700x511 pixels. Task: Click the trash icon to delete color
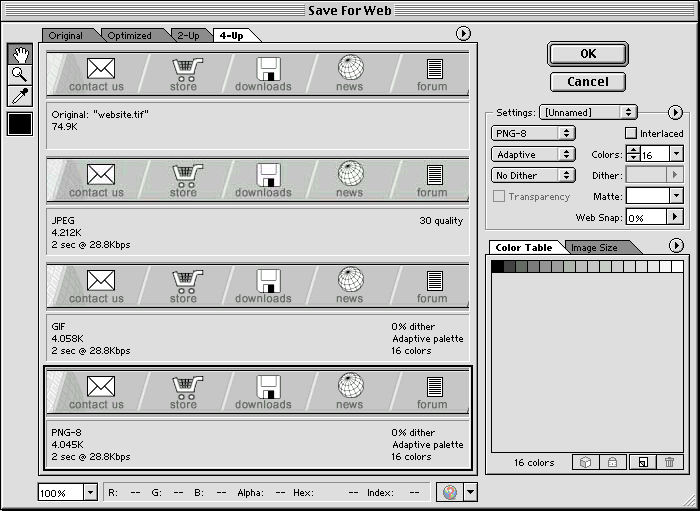(669, 462)
